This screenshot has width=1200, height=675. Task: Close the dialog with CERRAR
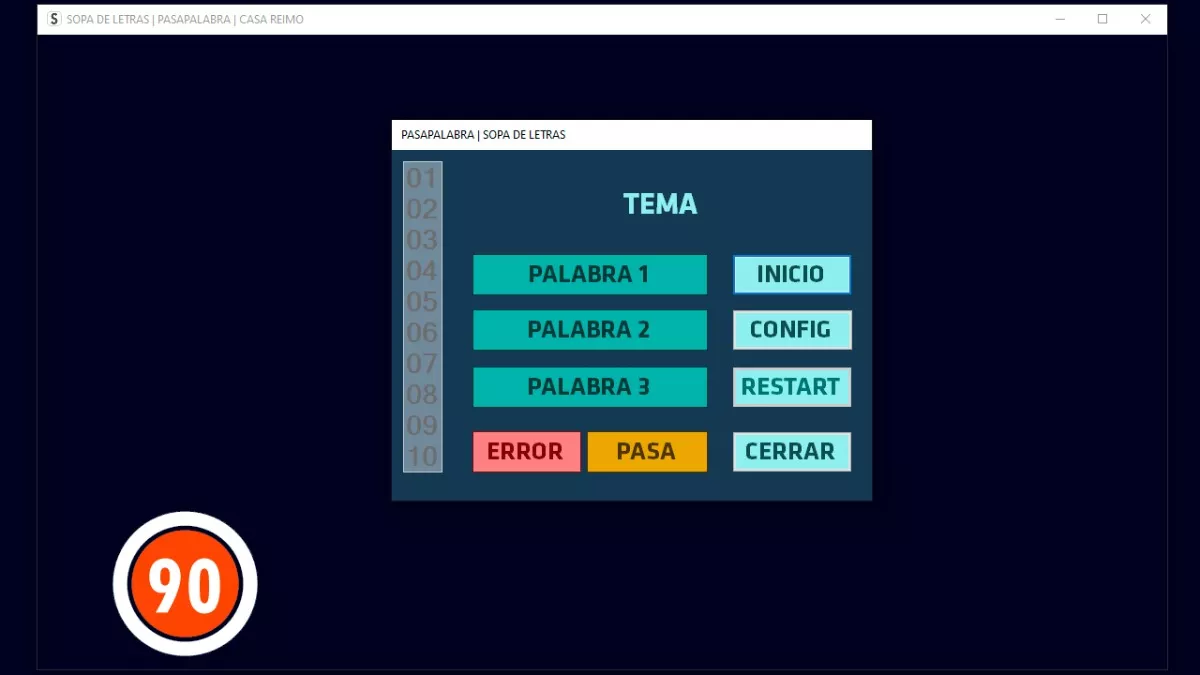(x=791, y=452)
